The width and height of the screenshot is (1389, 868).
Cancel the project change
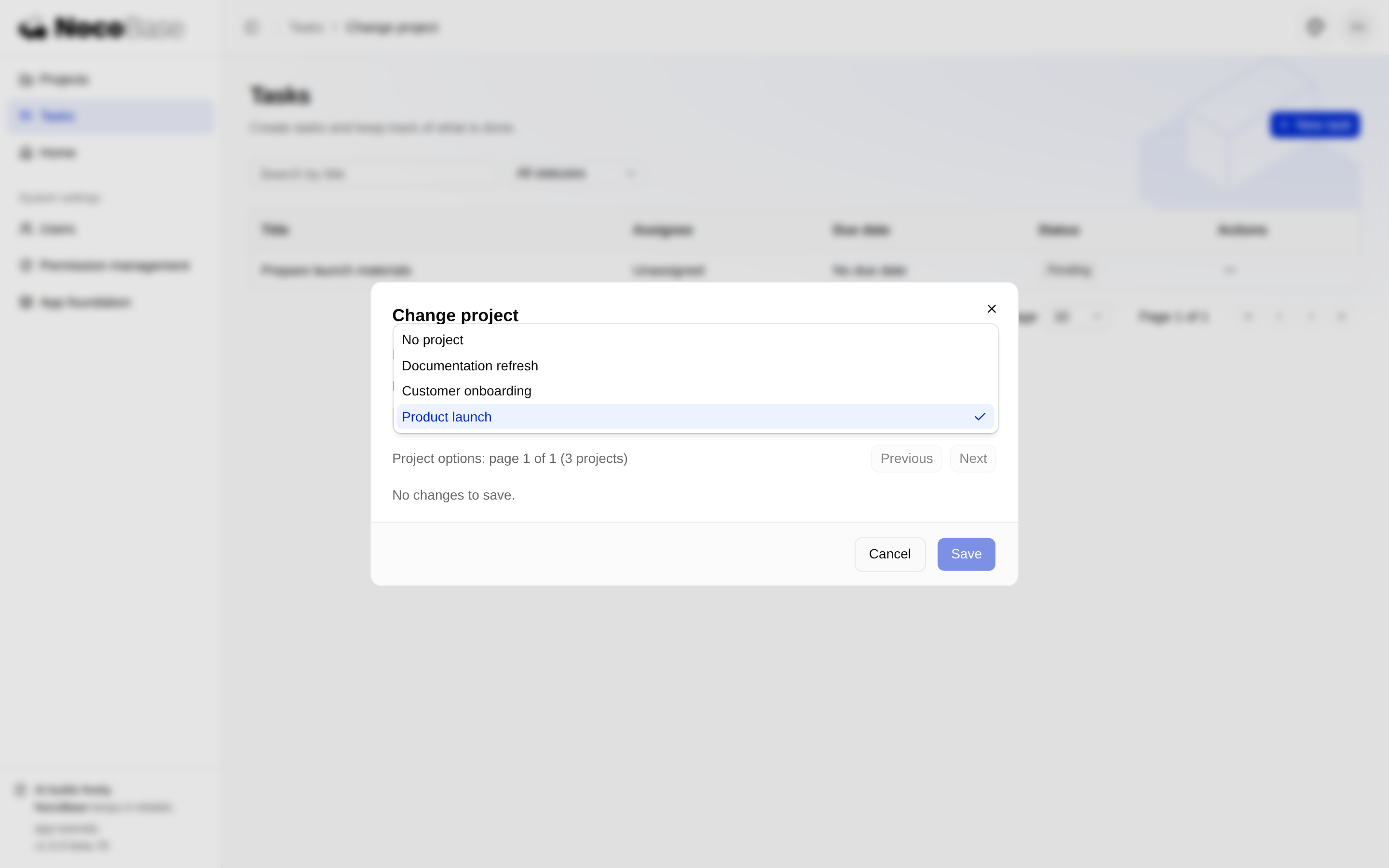click(x=890, y=554)
